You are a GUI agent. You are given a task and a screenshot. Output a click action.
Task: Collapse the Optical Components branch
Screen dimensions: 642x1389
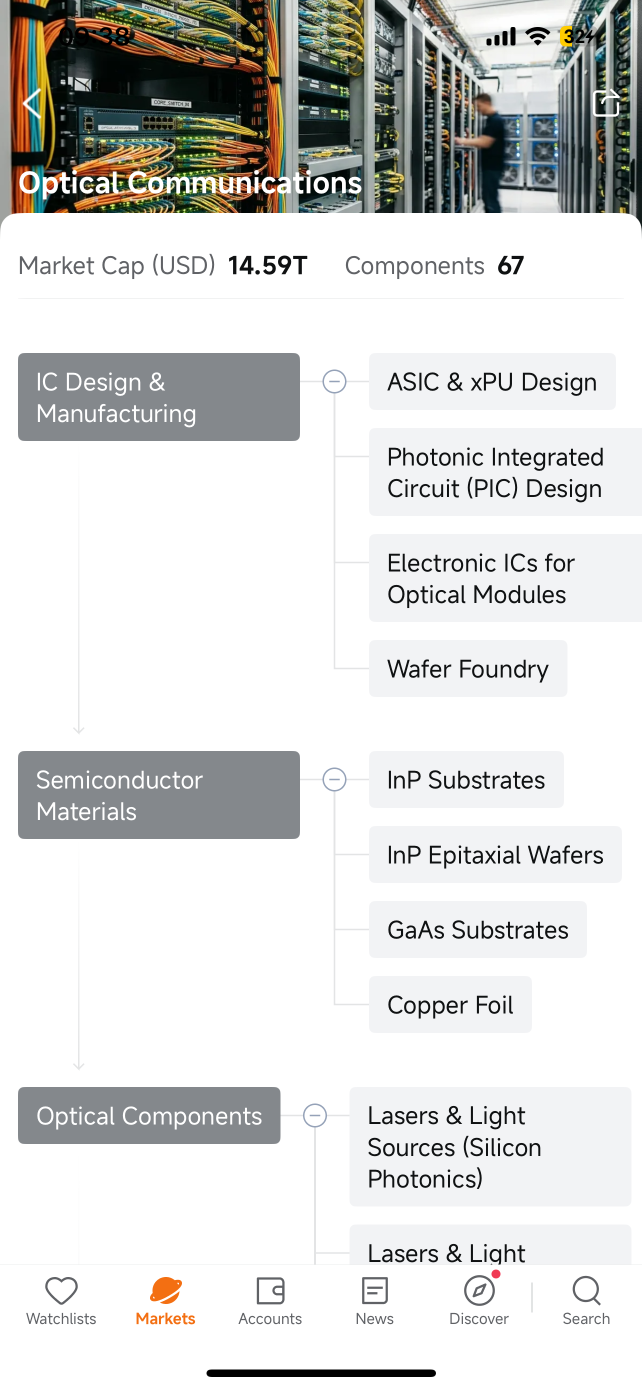pos(315,1115)
